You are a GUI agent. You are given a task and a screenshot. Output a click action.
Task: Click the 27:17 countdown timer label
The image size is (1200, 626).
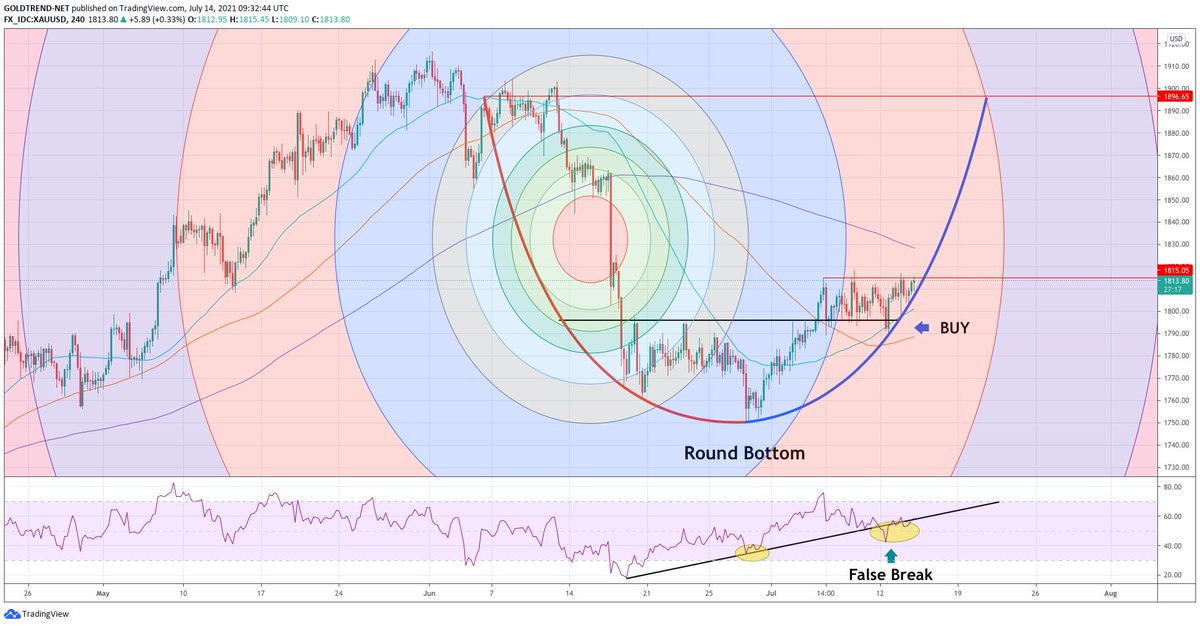click(1172, 292)
